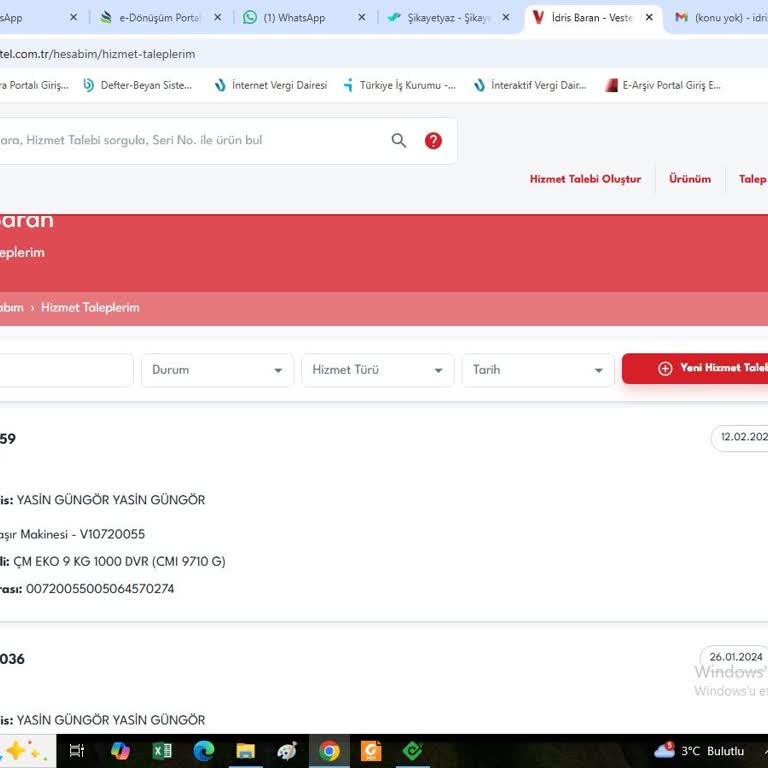Click the weather 3°C Bulutlu widget
Image resolution: width=768 pixels, height=768 pixels.
click(x=699, y=751)
